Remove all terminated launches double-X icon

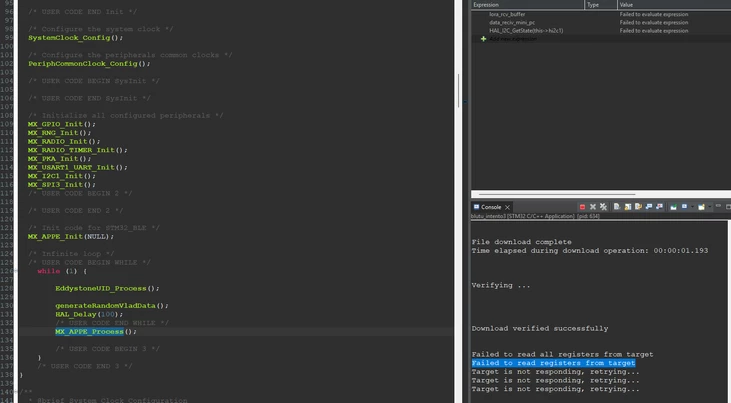point(603,207)
